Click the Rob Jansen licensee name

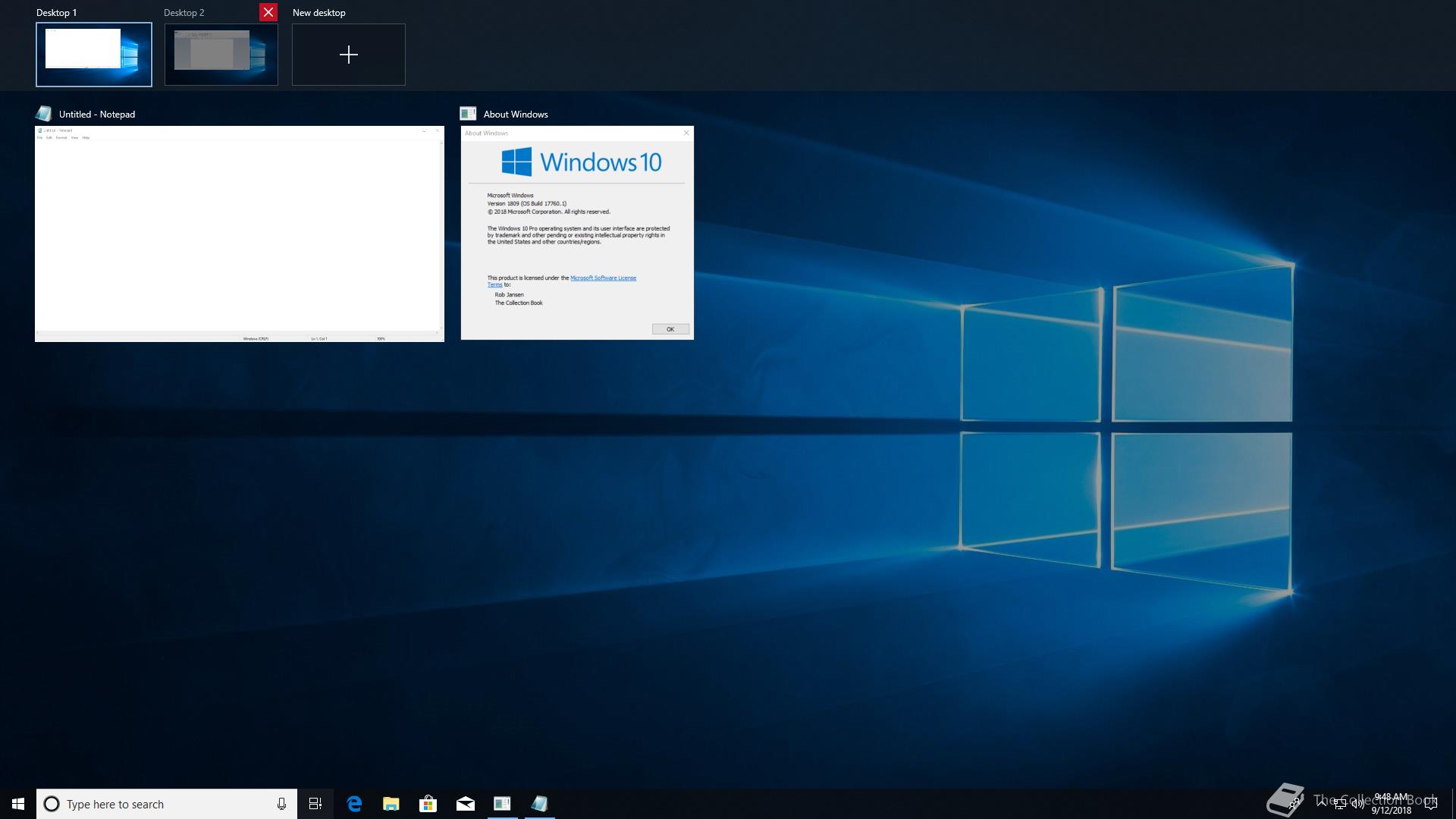pyautogui.click(x=509, y=295)
